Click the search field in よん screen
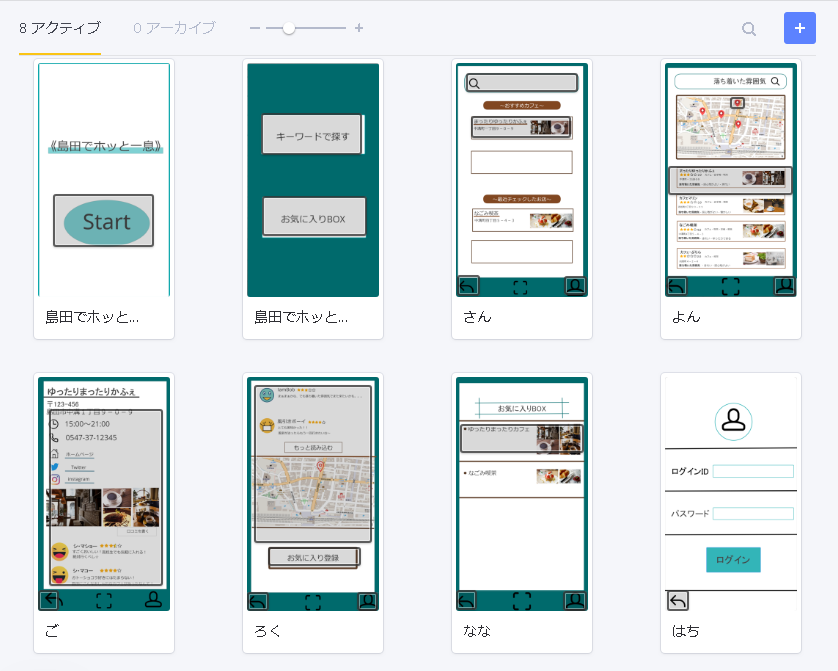This screenshot has height=671, width=838. (x=730, y=81)
